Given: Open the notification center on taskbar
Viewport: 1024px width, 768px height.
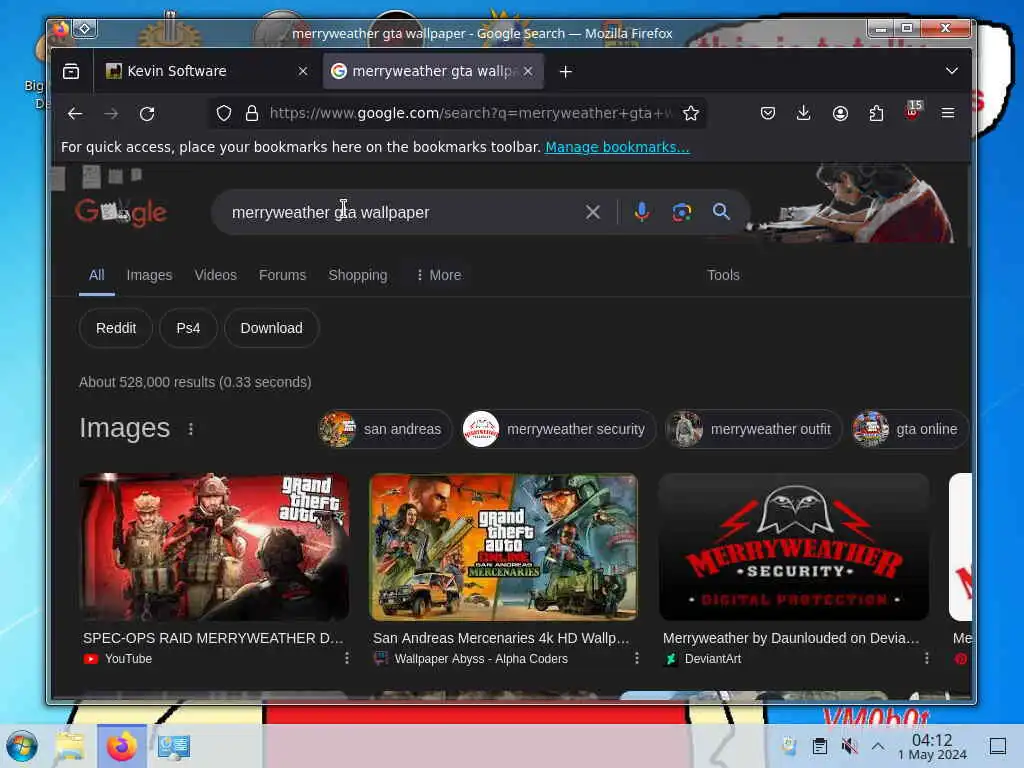Looking at the screenshot, I should pyautogui.click(x=998, y=746).
